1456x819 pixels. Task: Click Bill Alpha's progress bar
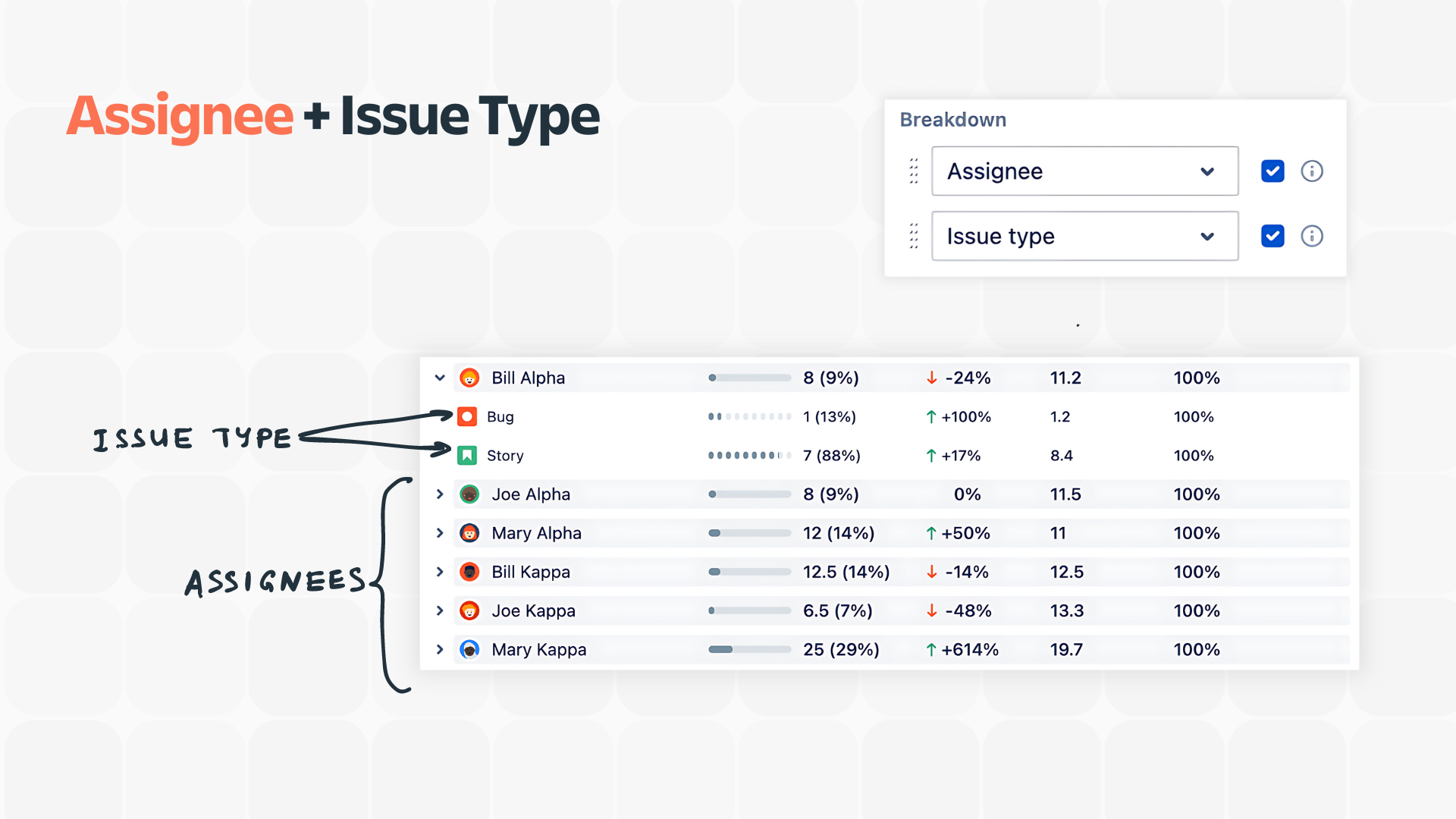click(749, 377)
